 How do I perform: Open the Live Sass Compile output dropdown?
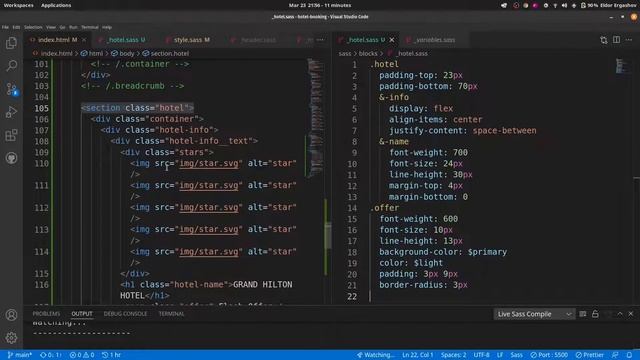pos(534,314)
